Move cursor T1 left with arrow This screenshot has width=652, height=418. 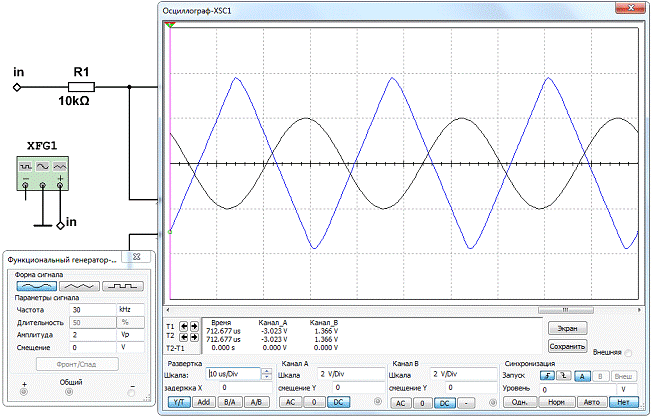181,327
